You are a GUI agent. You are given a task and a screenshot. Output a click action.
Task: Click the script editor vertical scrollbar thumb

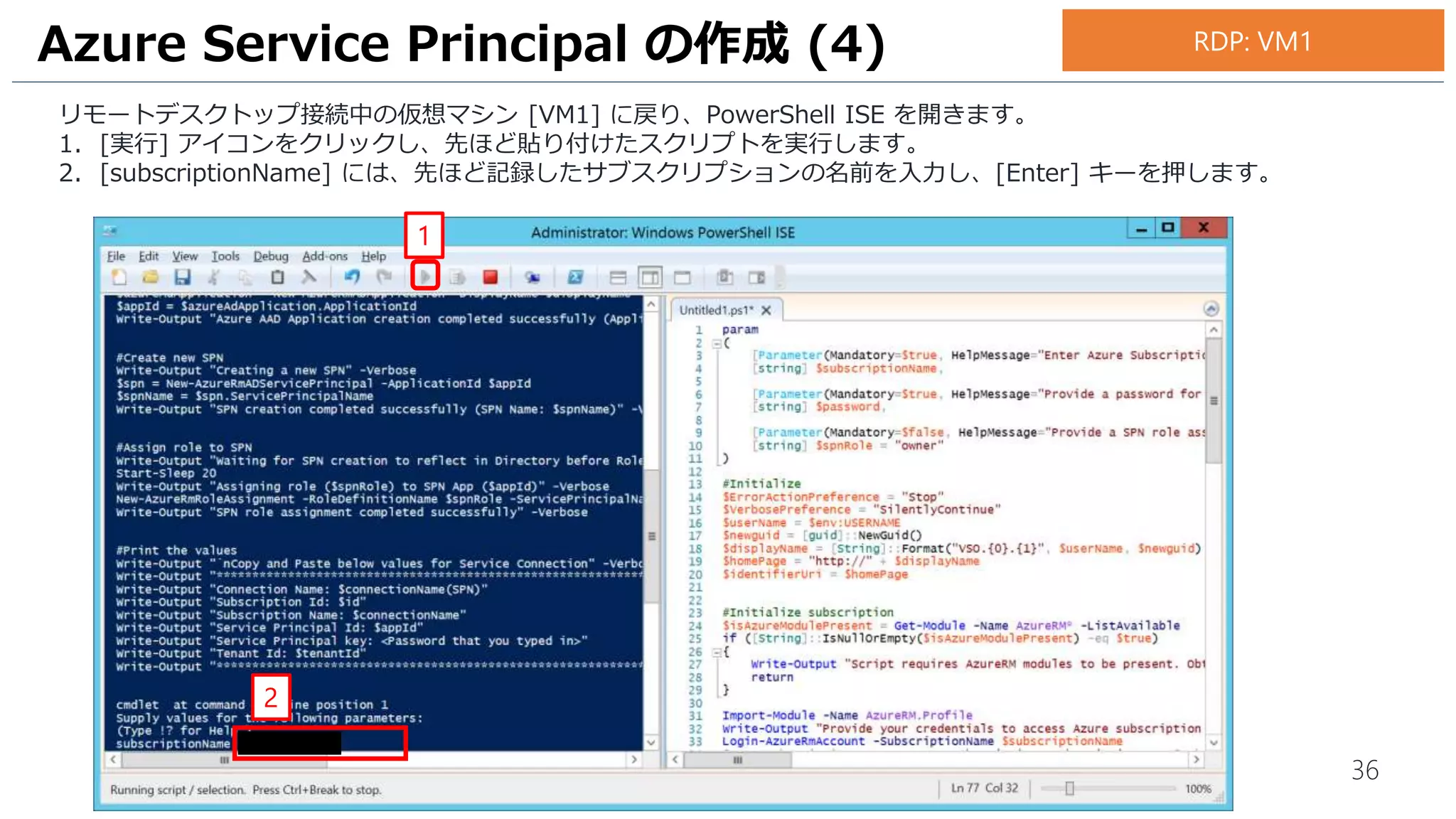point(1214,402)
